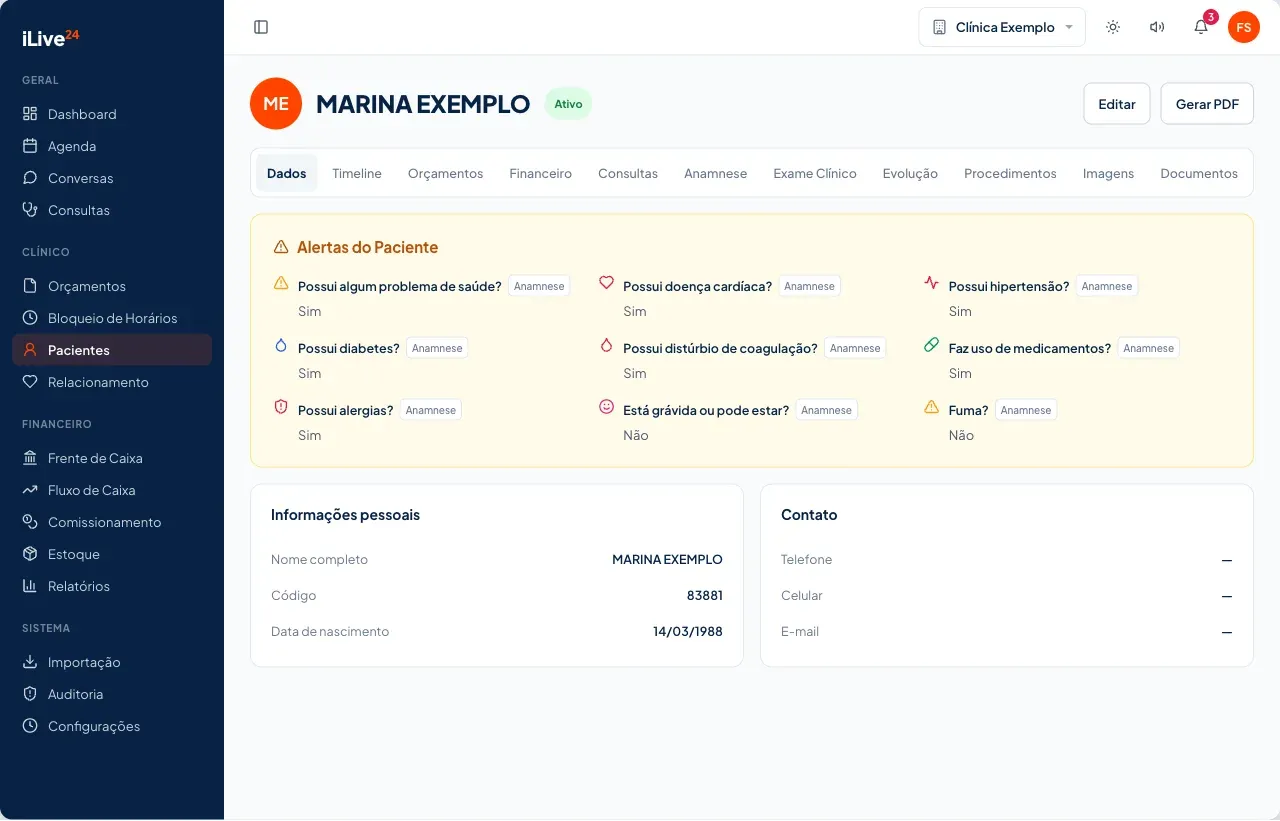
Task: Open Configurações in the sidebar
Action: pos(112,726)
